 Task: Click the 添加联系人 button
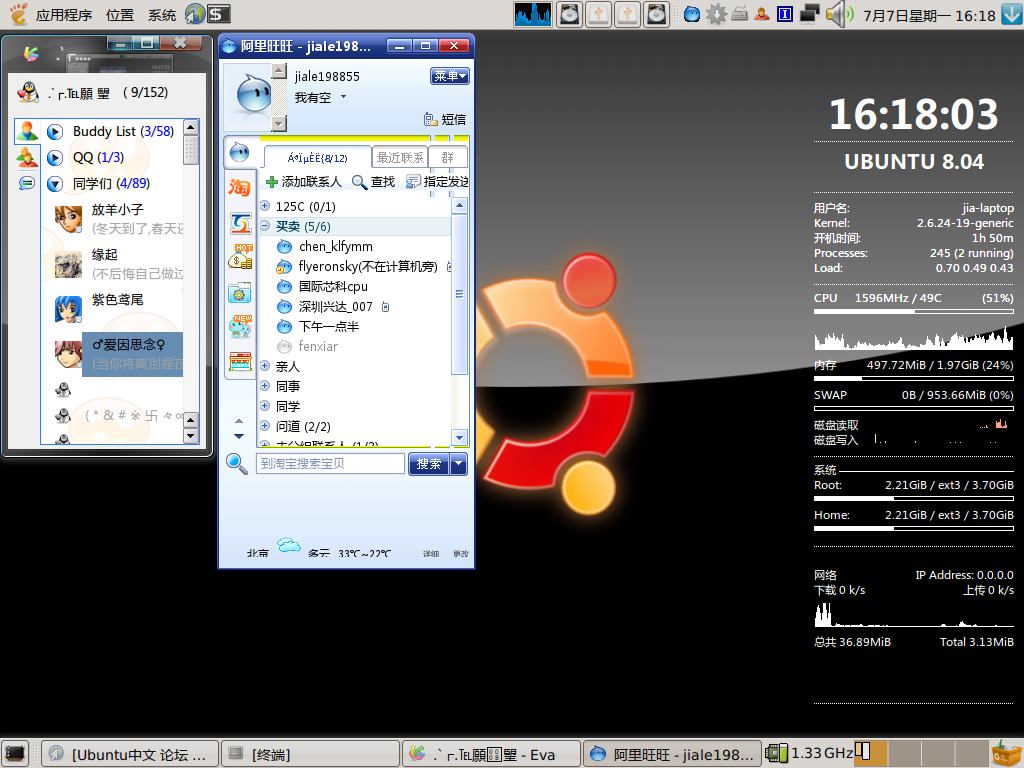click(304, 182)
